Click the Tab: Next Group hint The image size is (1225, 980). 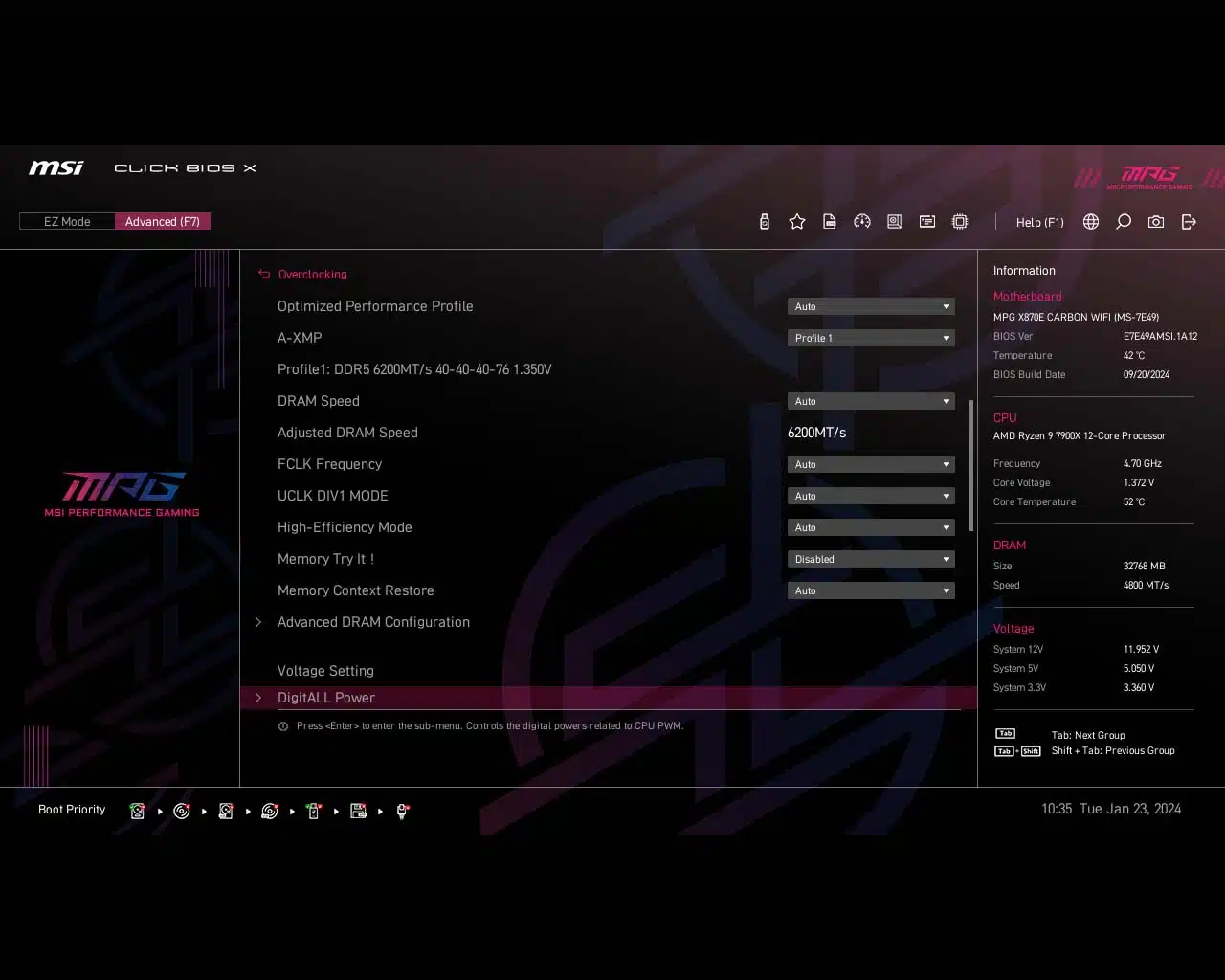[1088, 736]
